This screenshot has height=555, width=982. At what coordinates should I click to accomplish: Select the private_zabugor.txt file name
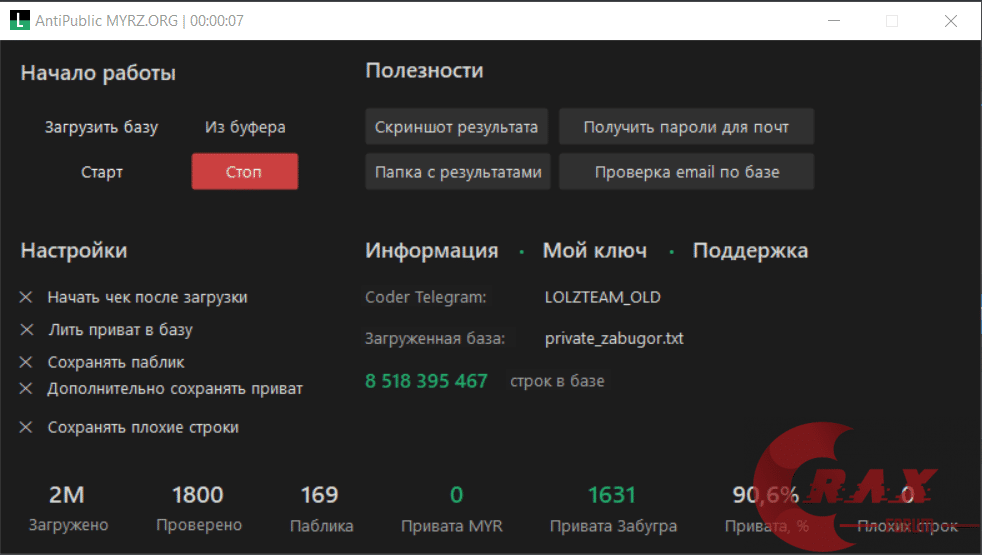click(614, 338)
